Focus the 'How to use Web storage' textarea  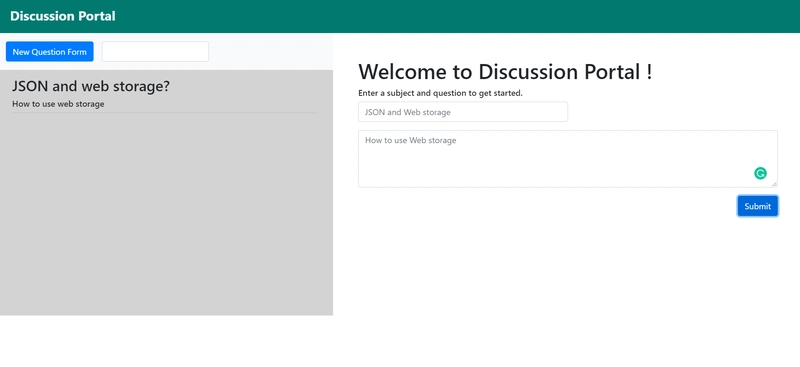[x=568, y=159]
